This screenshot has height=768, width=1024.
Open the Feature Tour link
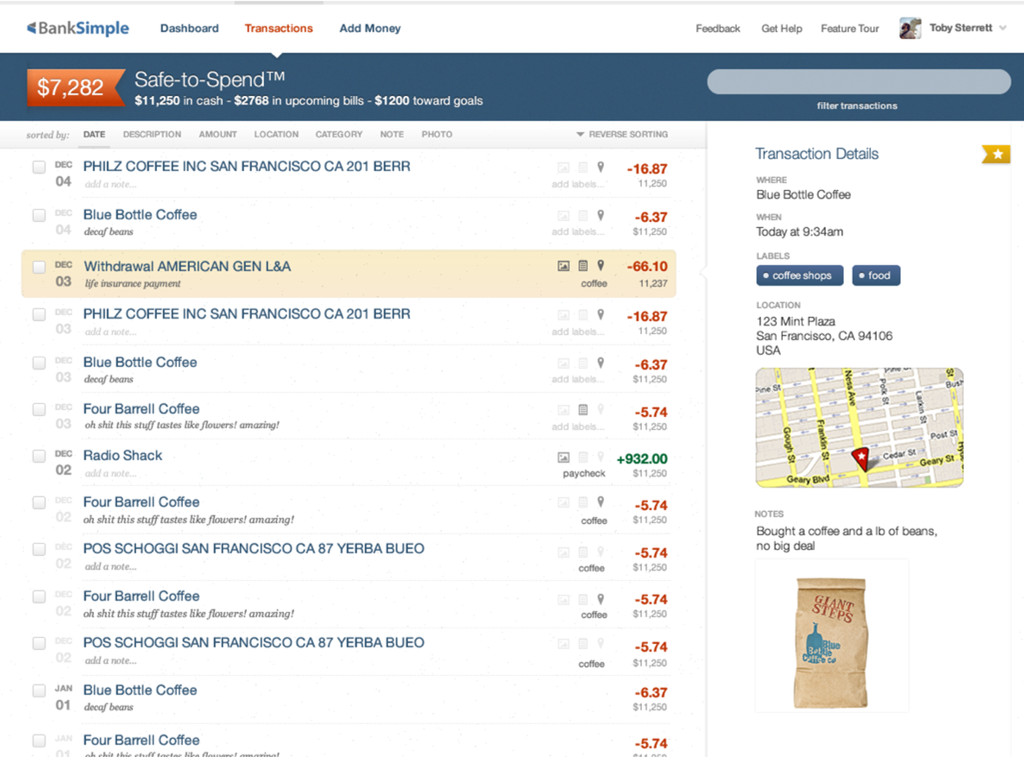(850, 29)
